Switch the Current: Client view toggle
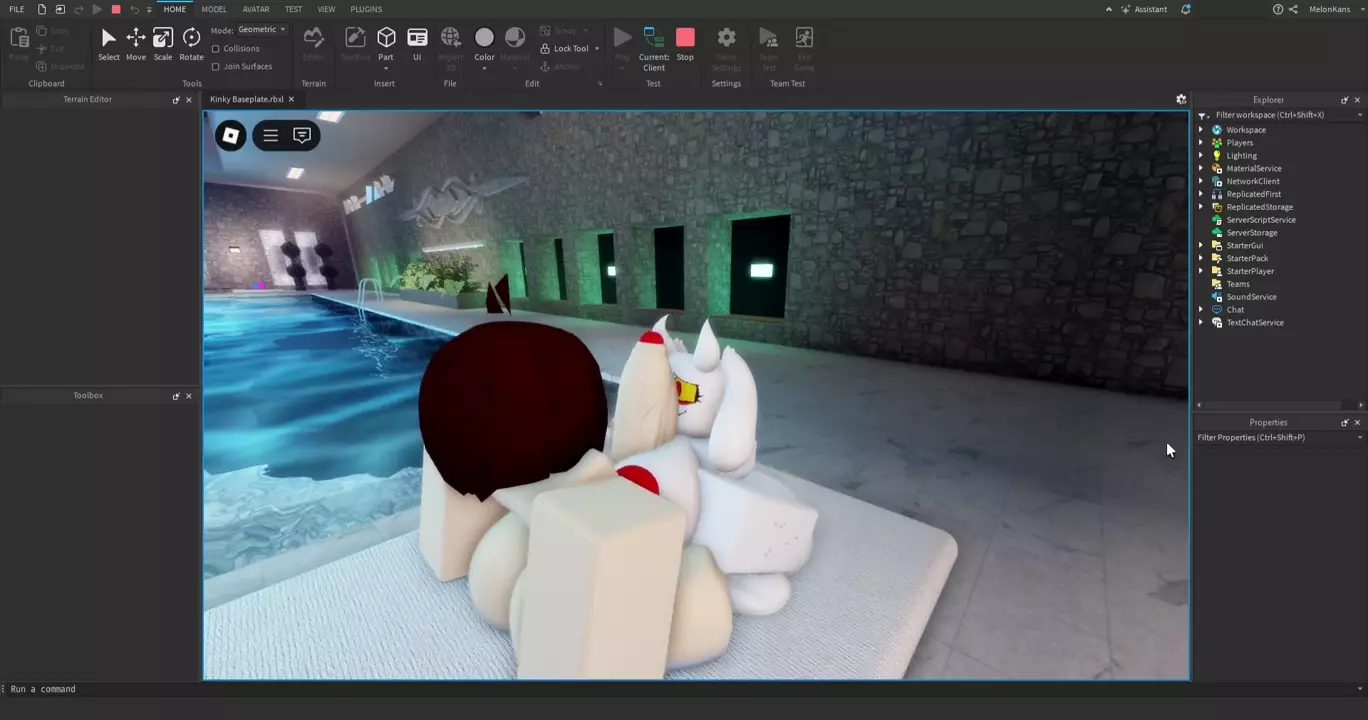 654,46
